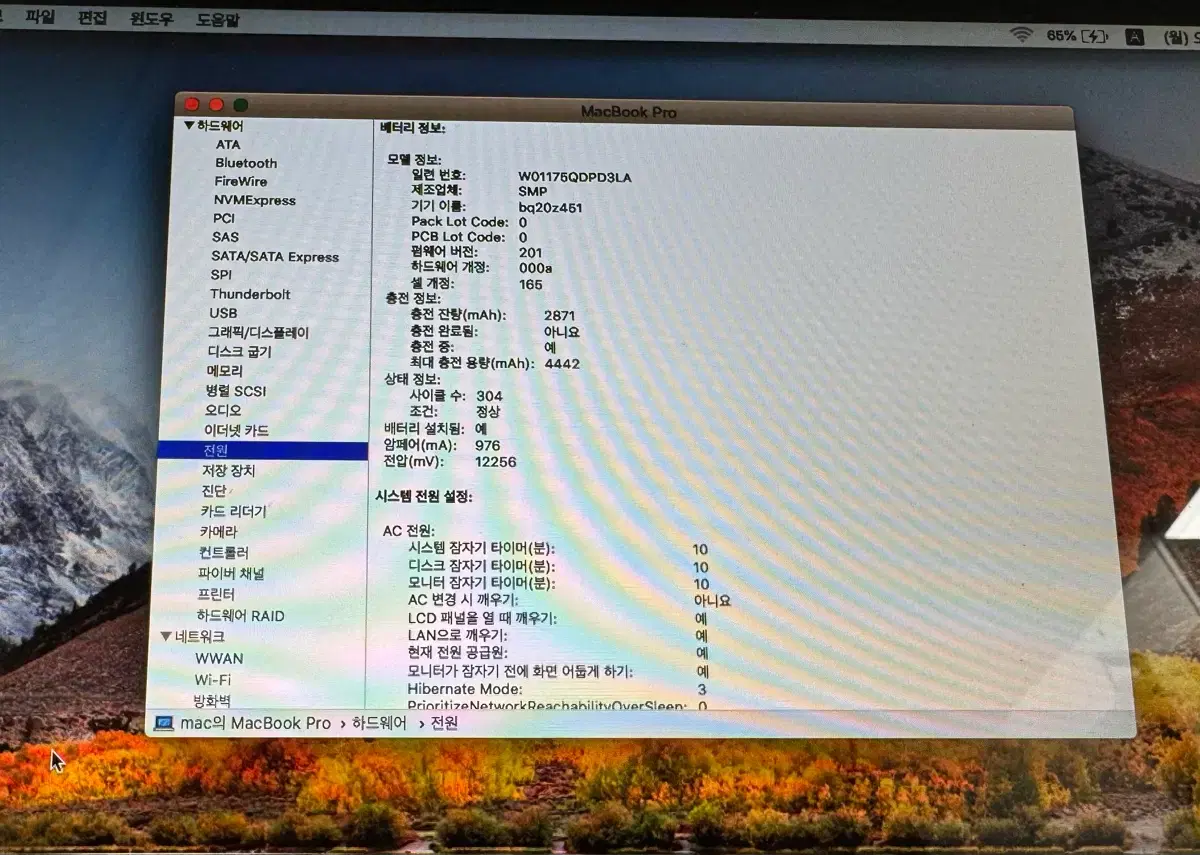Click battery condition value 정상

(x=488, y=412)
